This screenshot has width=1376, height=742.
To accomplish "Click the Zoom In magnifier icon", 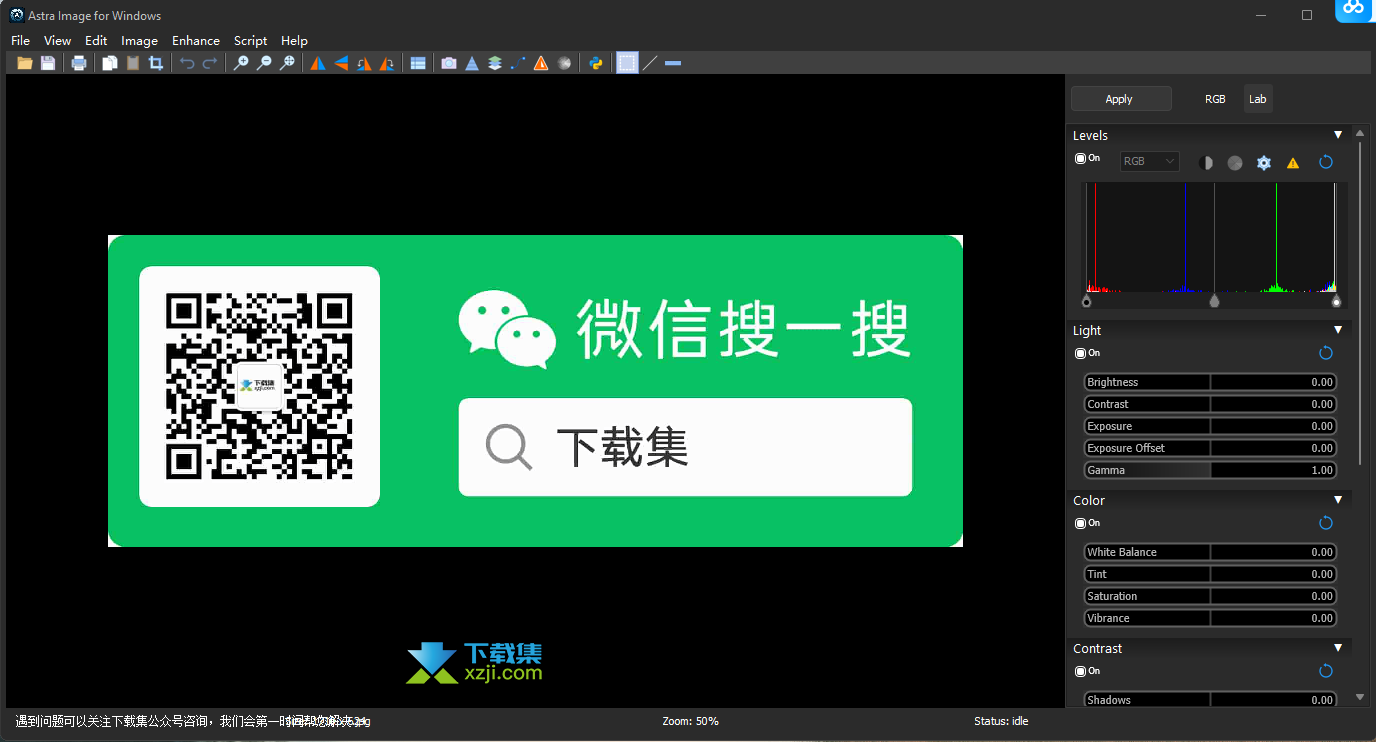I will click(x=241, y=63).
